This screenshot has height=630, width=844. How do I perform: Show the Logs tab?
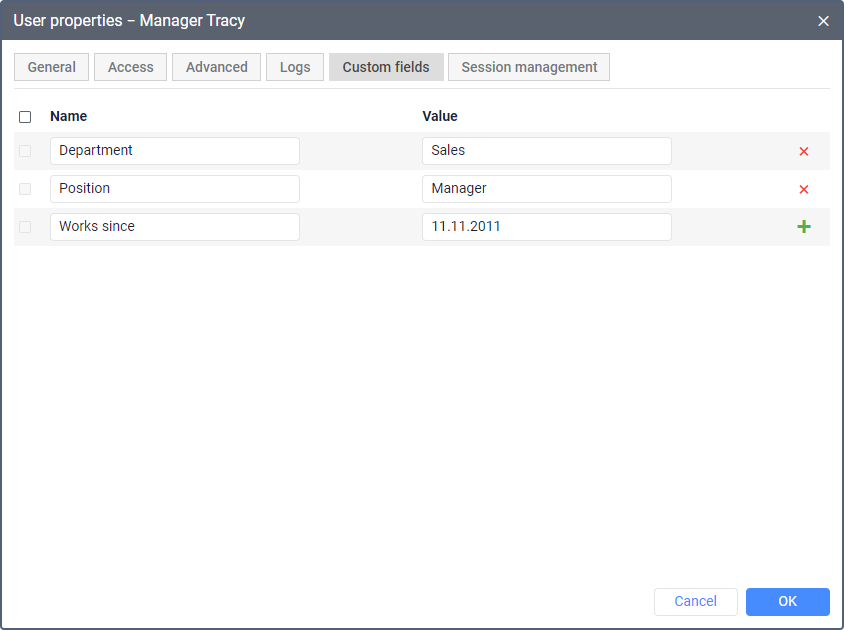[295, 67]
